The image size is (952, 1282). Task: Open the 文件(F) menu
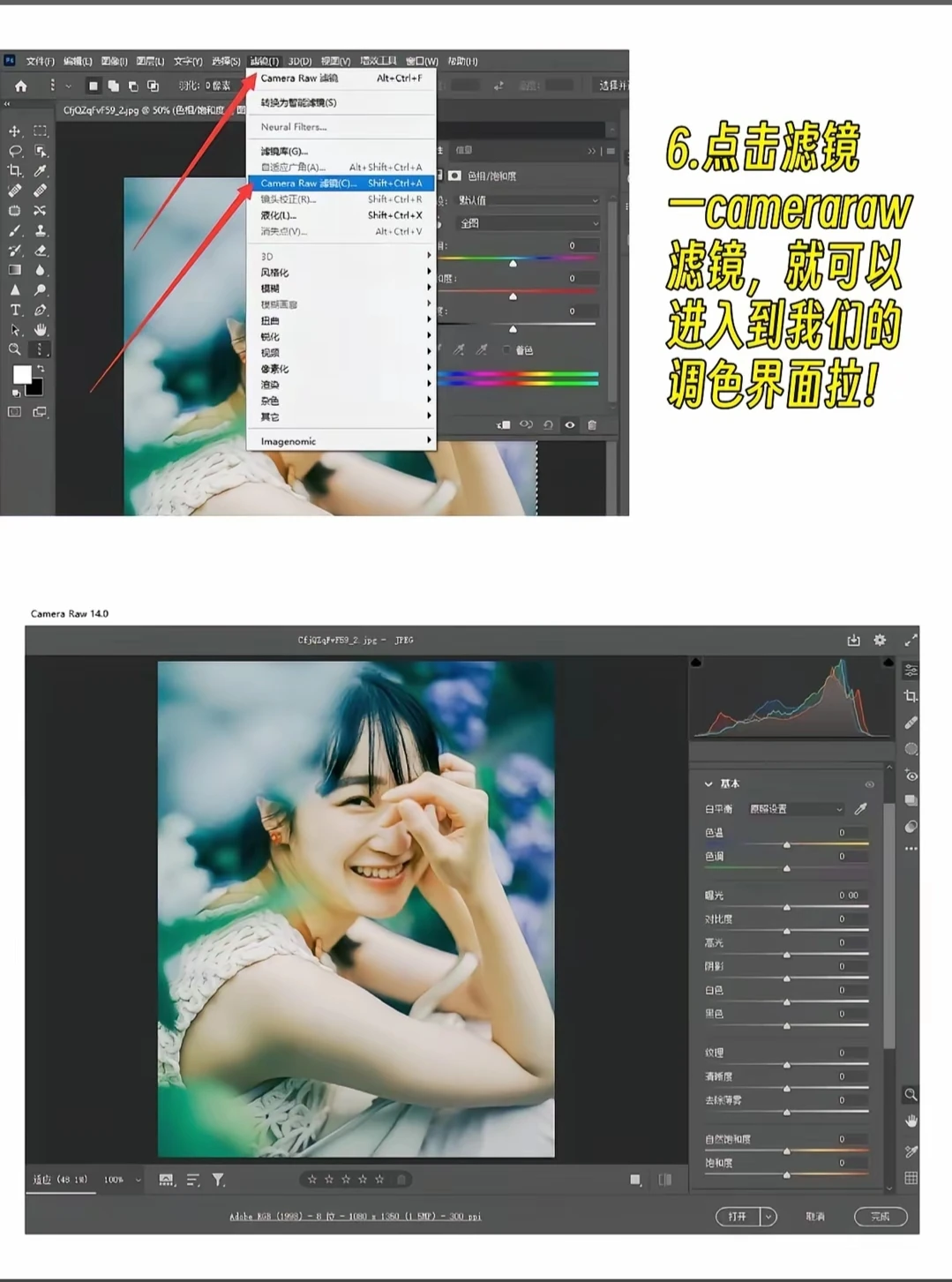click(x=40, y=61)
